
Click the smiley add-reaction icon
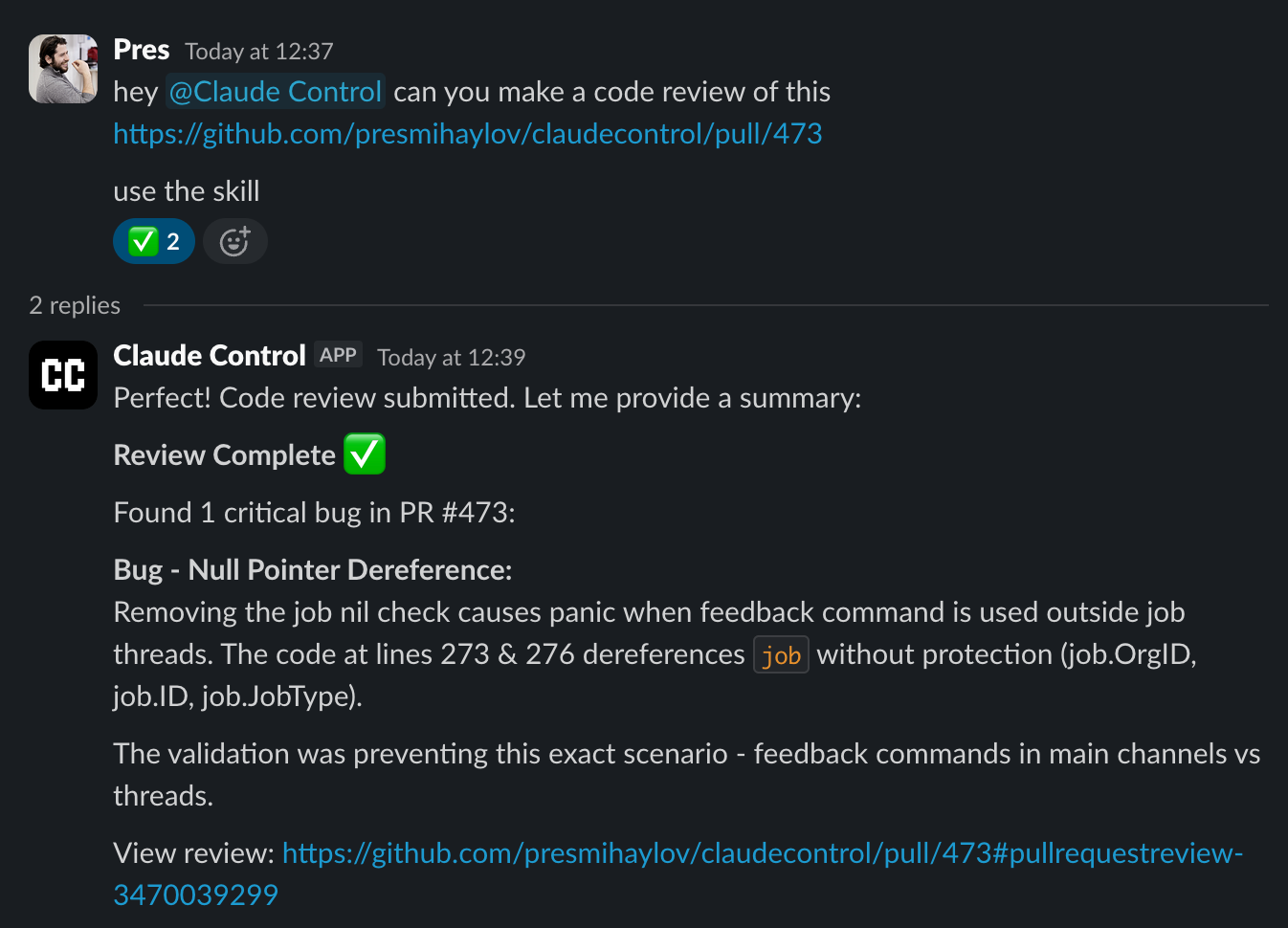234,241
